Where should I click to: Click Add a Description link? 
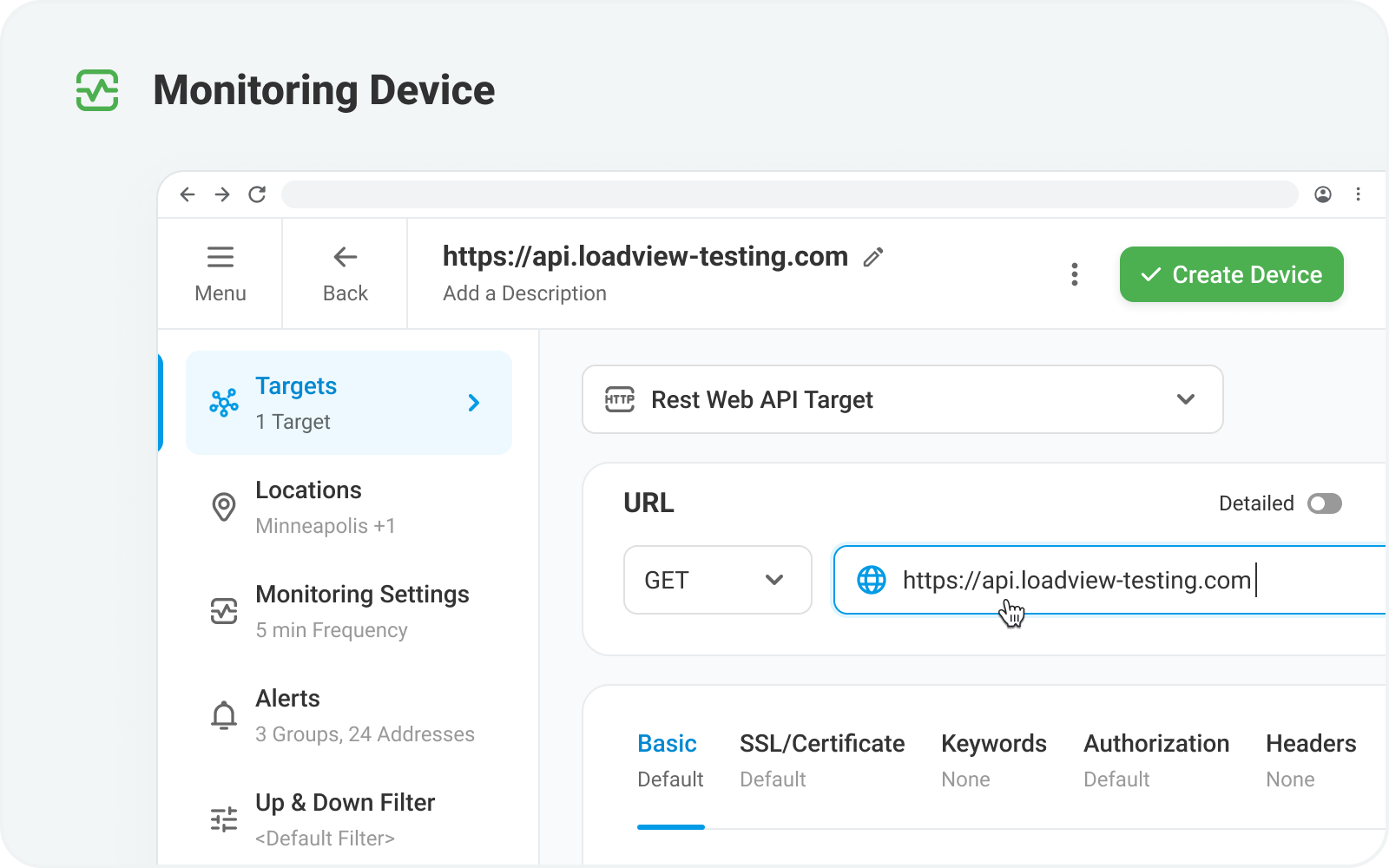524,293
